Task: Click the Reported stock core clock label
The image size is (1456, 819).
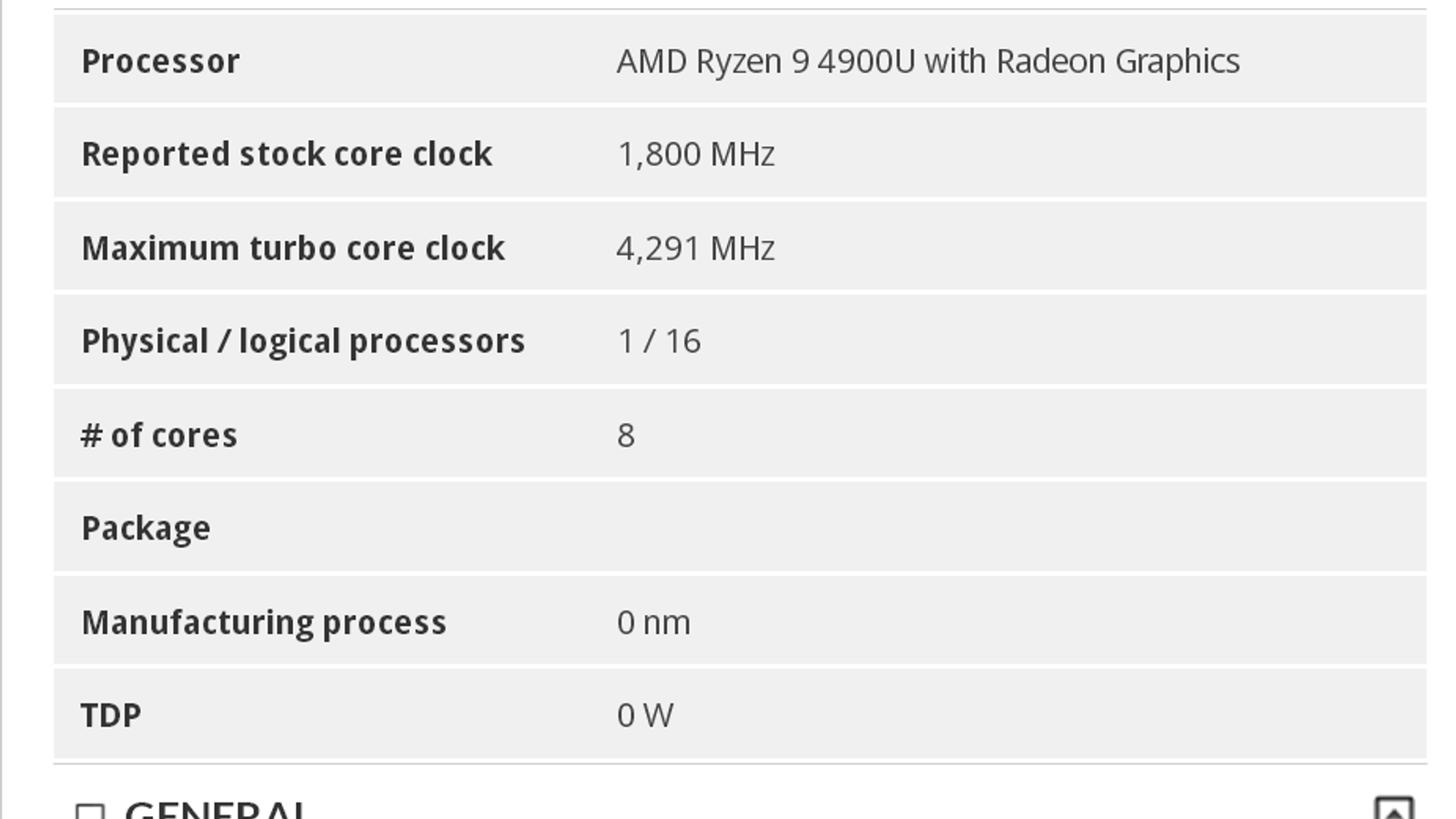Action: 287,155
